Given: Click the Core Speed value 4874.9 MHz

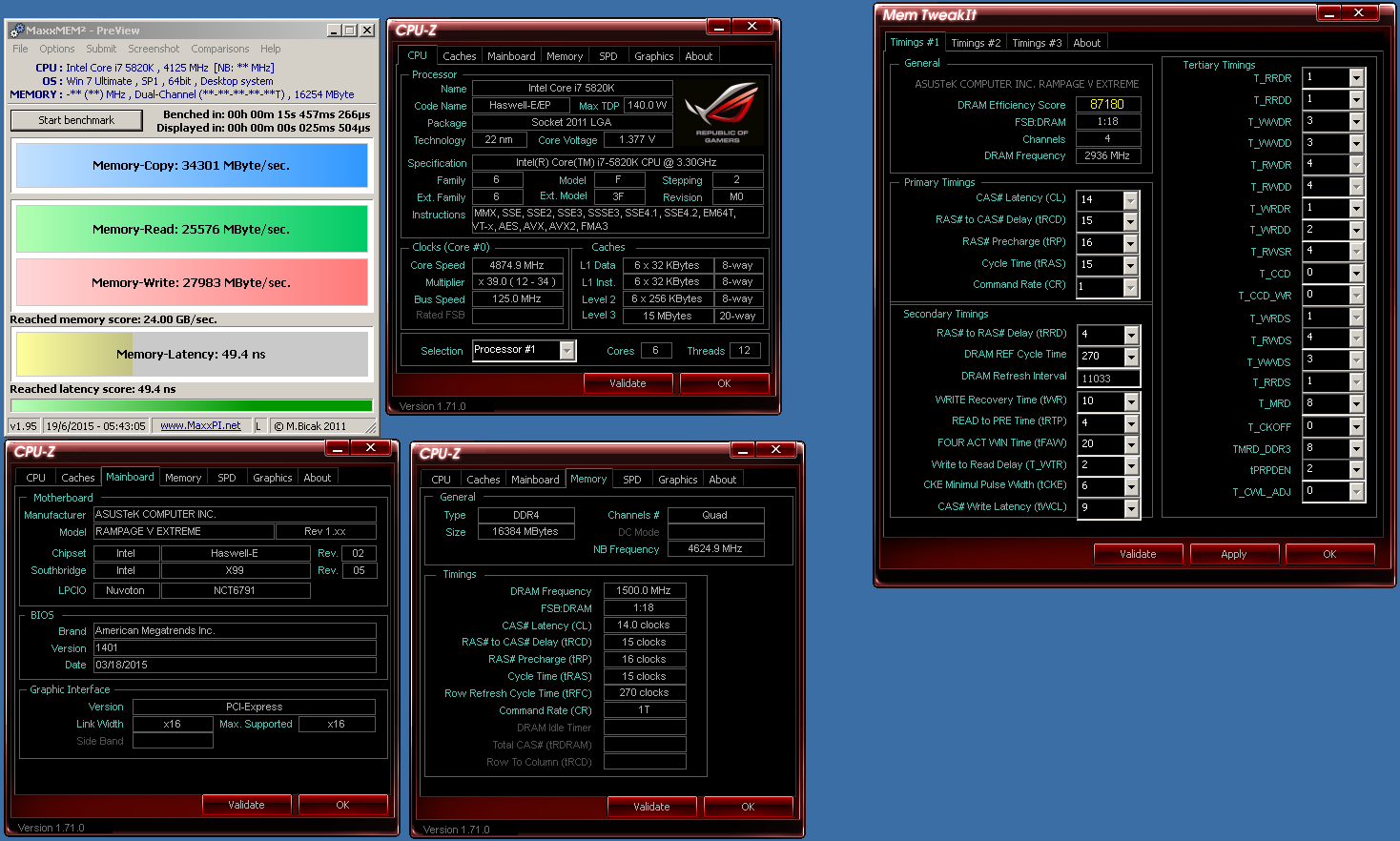Looking at the screenshot, I should 517,265.
